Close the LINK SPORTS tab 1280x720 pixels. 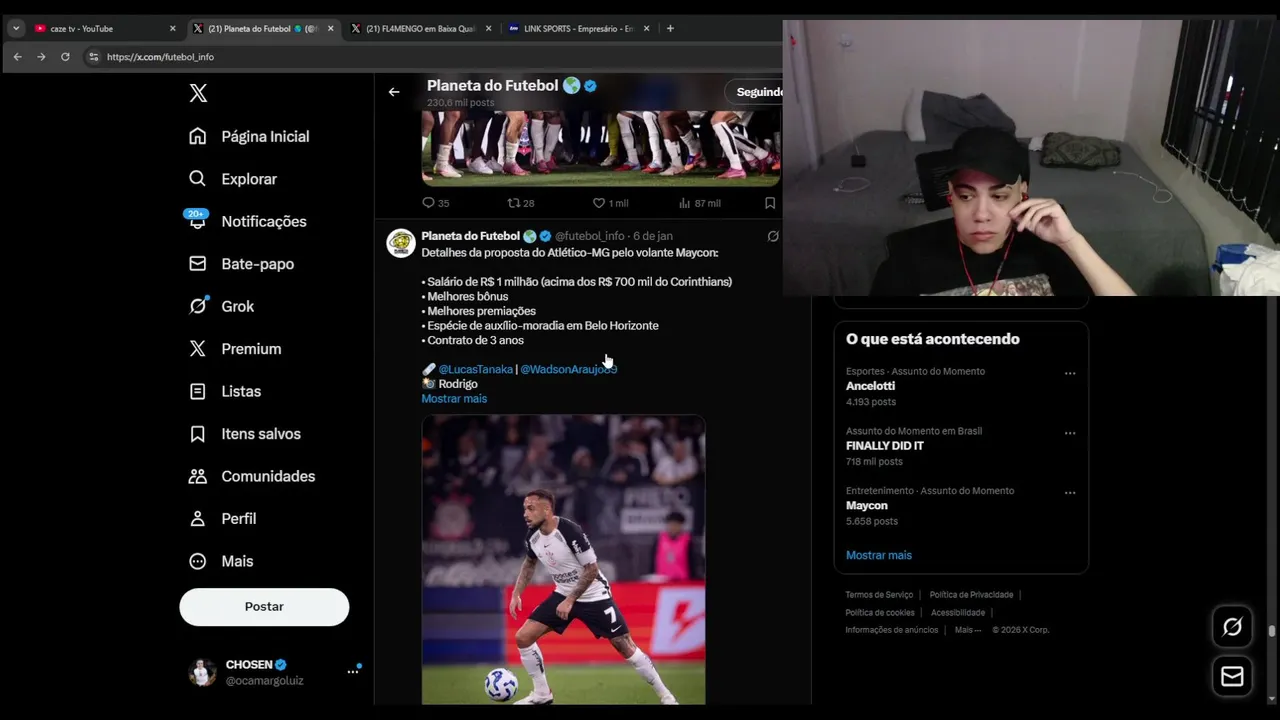point(646,28)
